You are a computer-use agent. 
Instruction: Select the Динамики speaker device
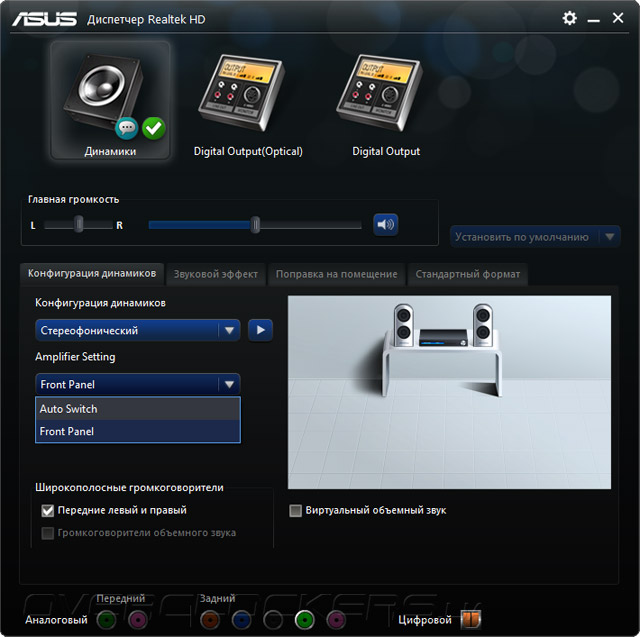110,100
